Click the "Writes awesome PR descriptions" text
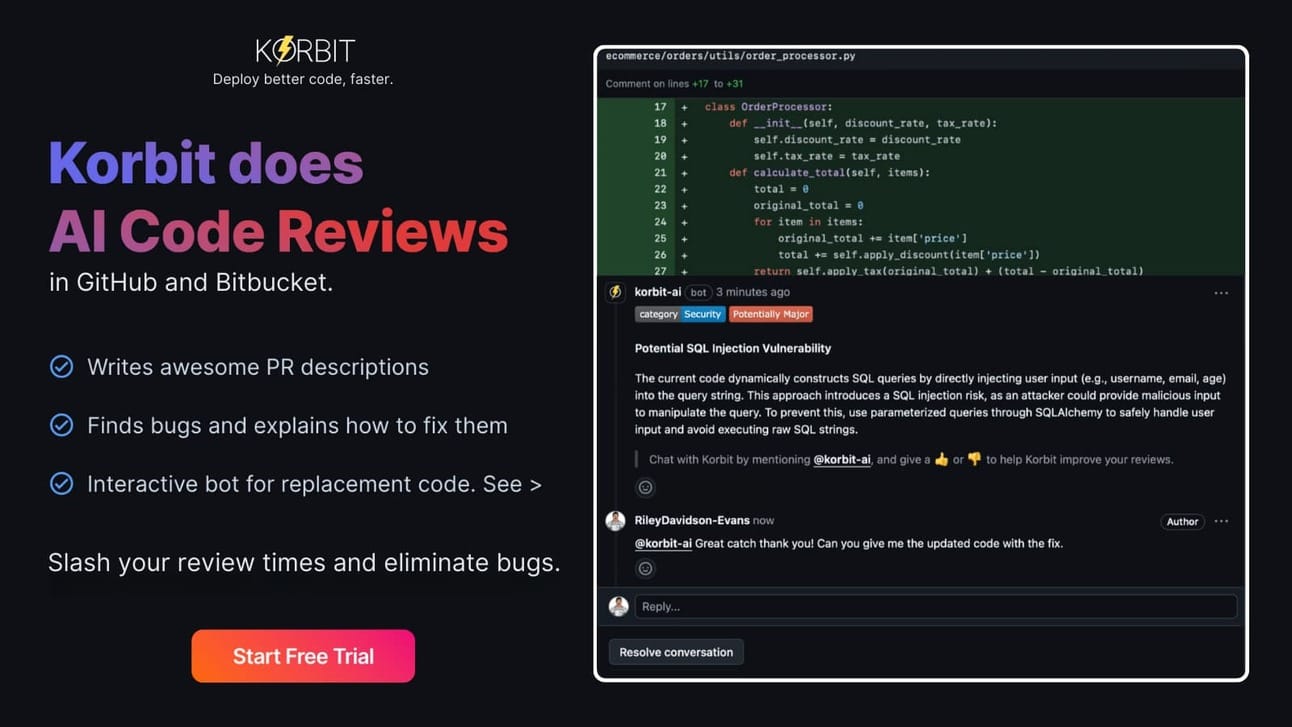Screen dimensions: 1292x727 pos(258,367)
